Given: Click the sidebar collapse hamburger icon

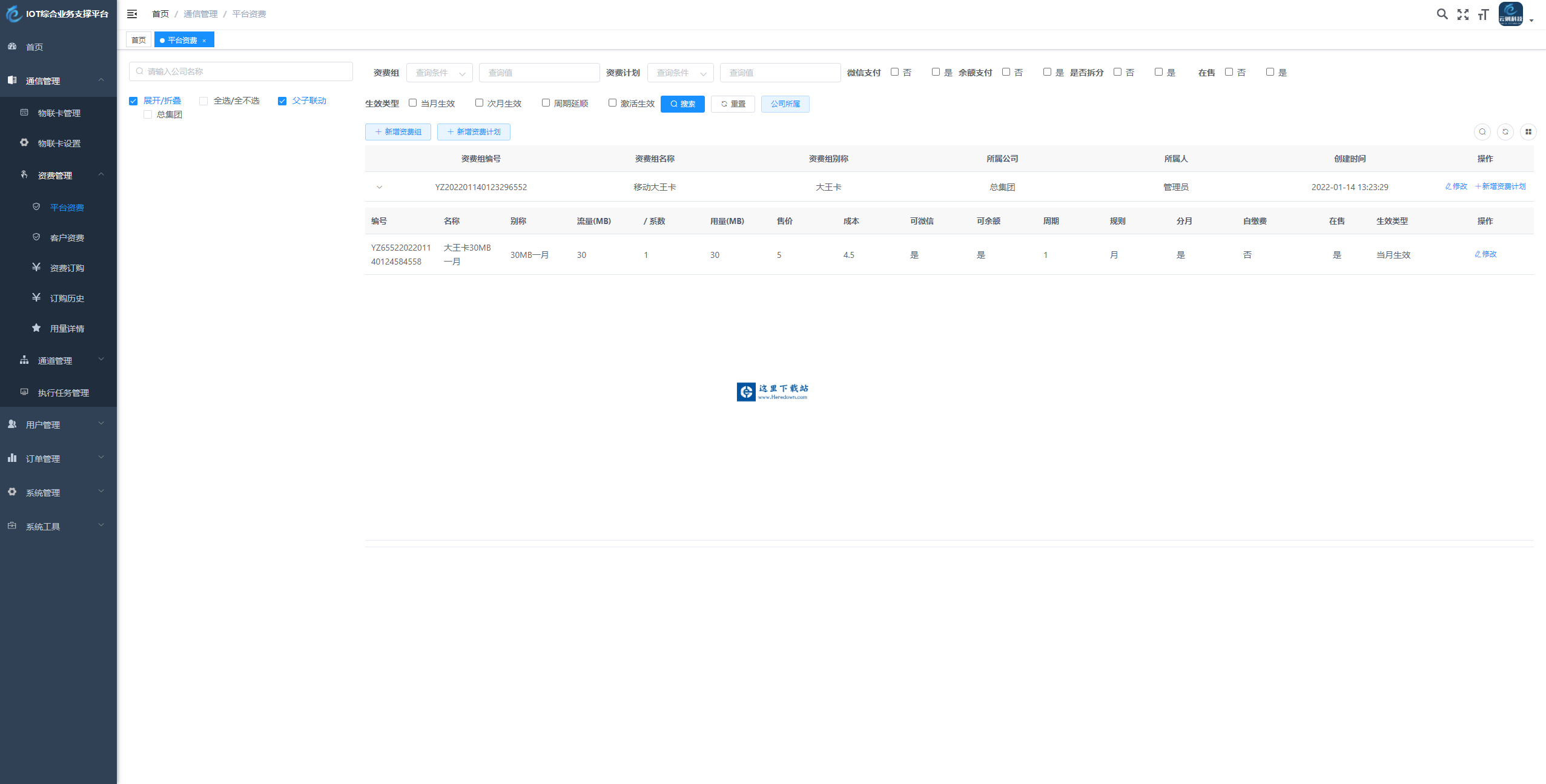Looking at the screenshot, I should (132, 14).
